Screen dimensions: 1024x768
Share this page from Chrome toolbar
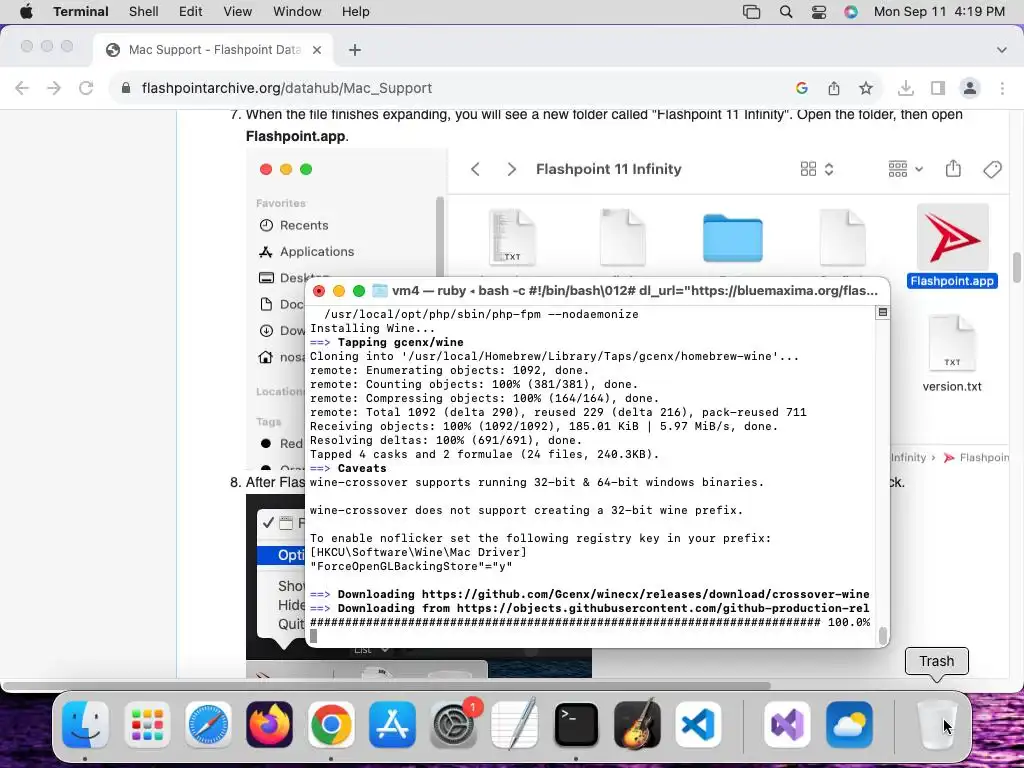click(834, 88)
